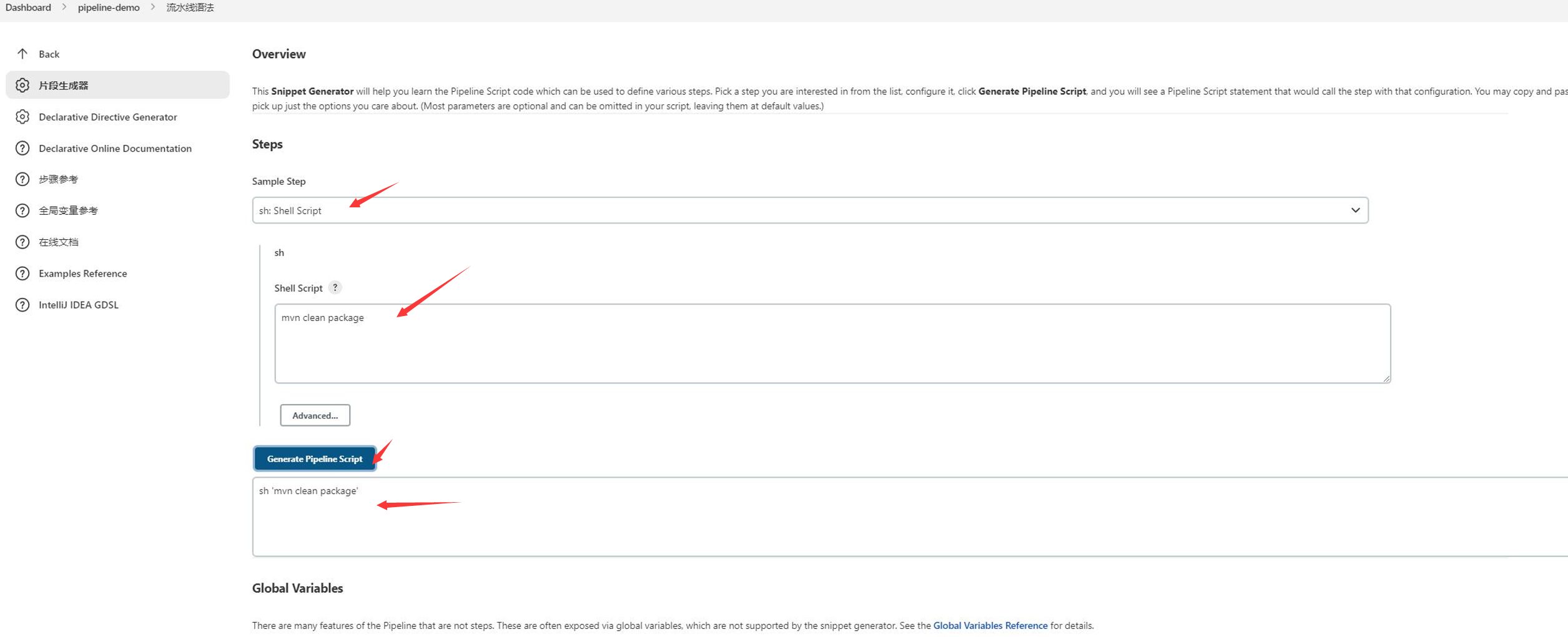Click the question icon beside Declarative Online Documentation
1568x637 pixels.
22,148
